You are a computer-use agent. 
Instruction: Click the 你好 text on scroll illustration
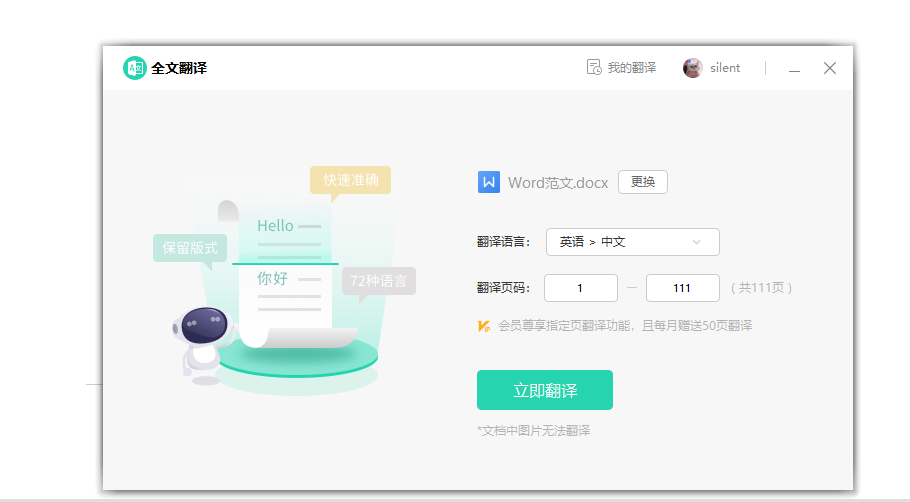tap(272, 279)
